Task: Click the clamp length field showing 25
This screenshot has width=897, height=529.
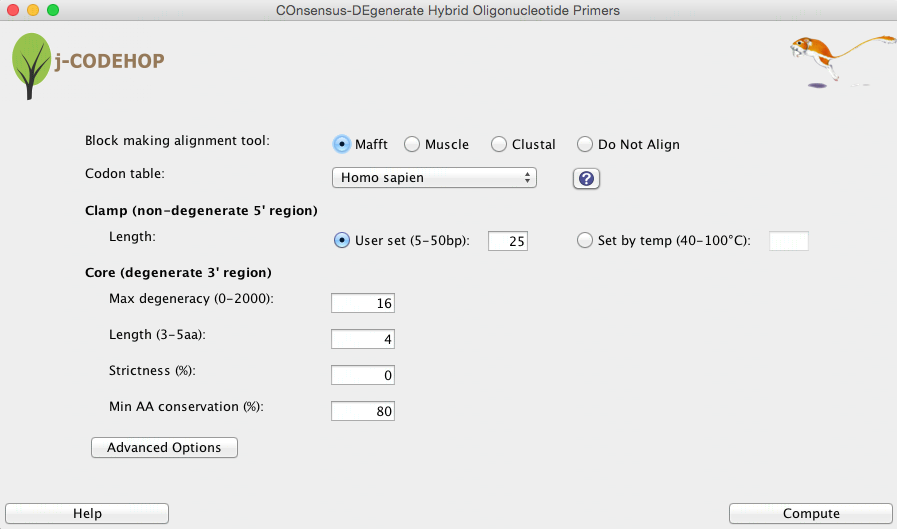Action: 507,241
